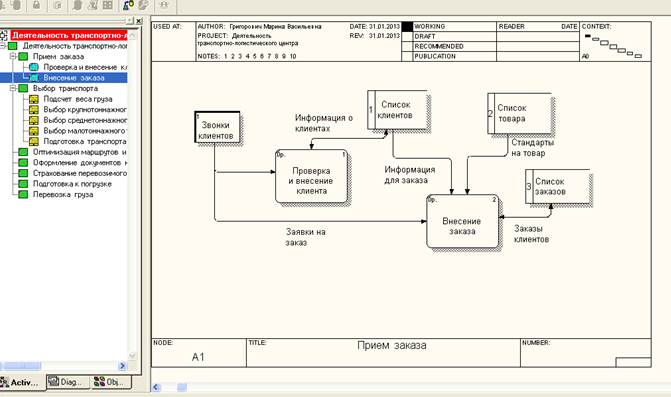Select Перевозка груза tree row
The height and width of the screenshot is (397, 671).
[x=63, y=194]
